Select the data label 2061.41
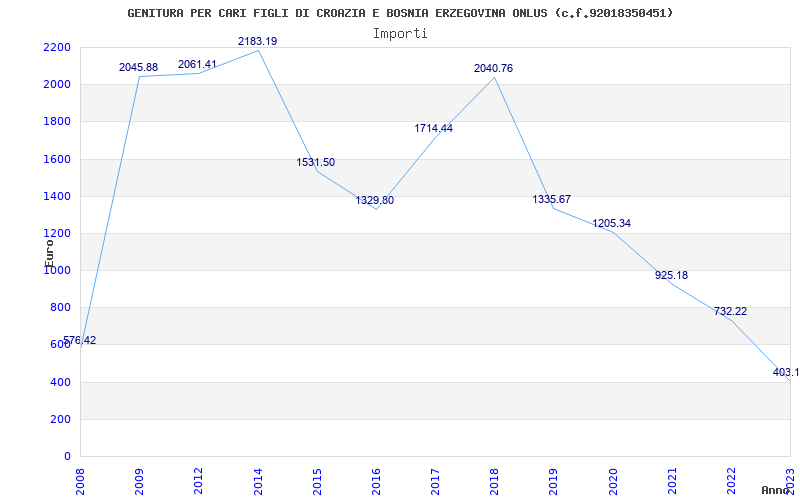The image size is (800, 500). (x=197, y=64)
